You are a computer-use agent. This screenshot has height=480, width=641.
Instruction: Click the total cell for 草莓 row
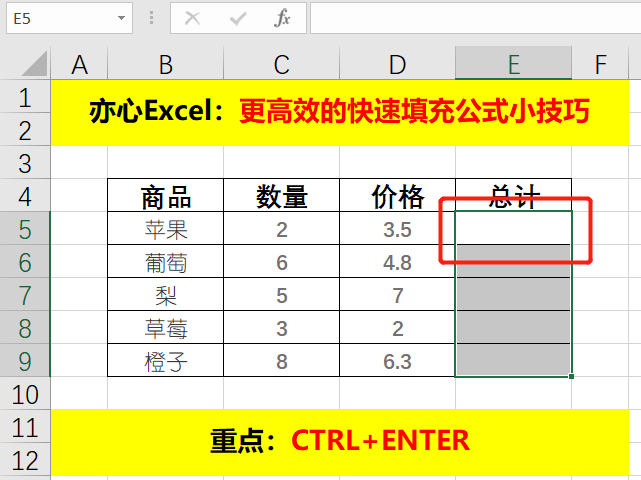coord(513,327)
